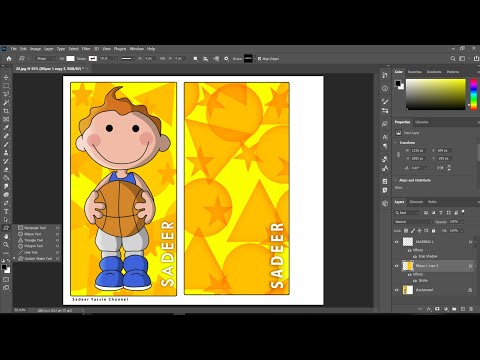Screen dimensions: 480x360
Task: Open the Shape tool mode dropdown
Action: 45,59
